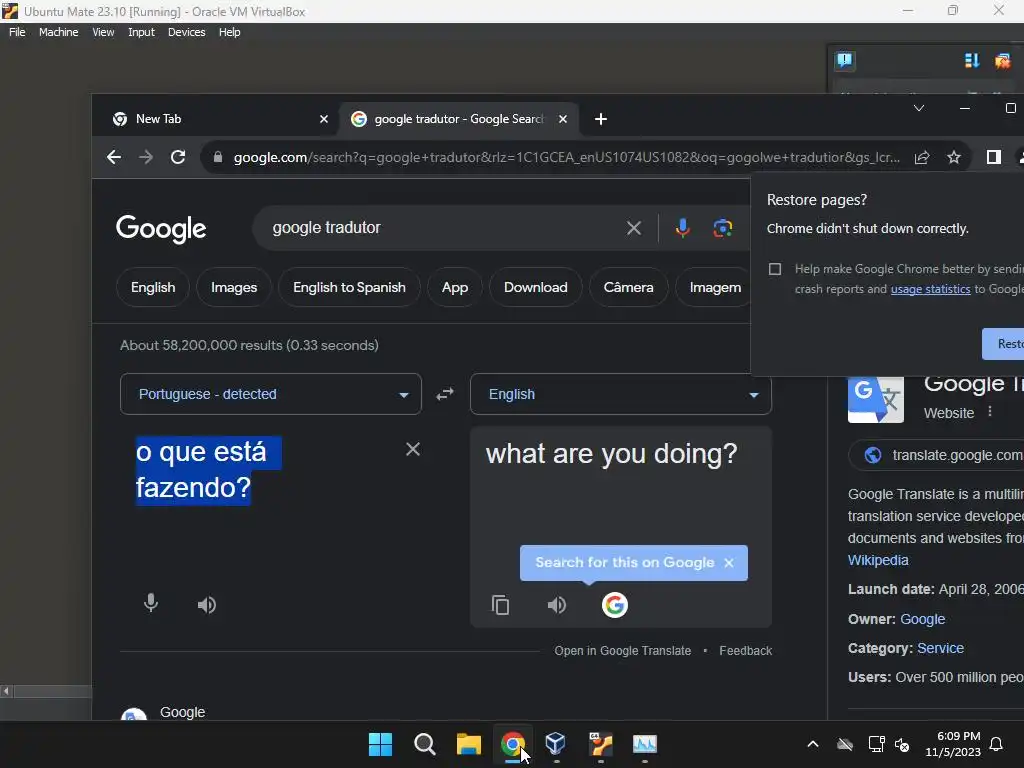Open VirtualBox from the taskbar
Viewport: 1024px width, 768px height.
pos(556,744)
